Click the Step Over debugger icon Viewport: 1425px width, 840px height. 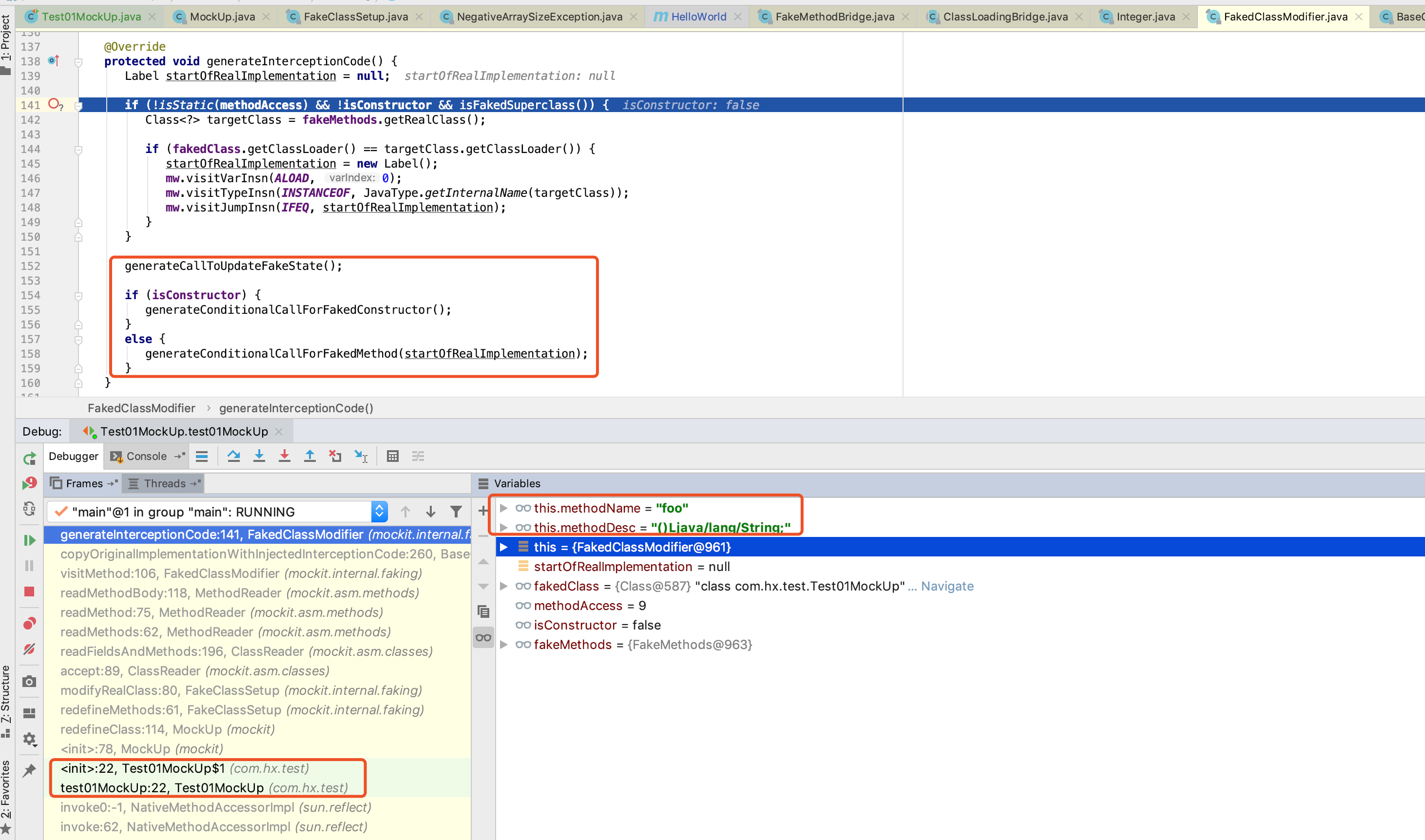coord(233,456)
